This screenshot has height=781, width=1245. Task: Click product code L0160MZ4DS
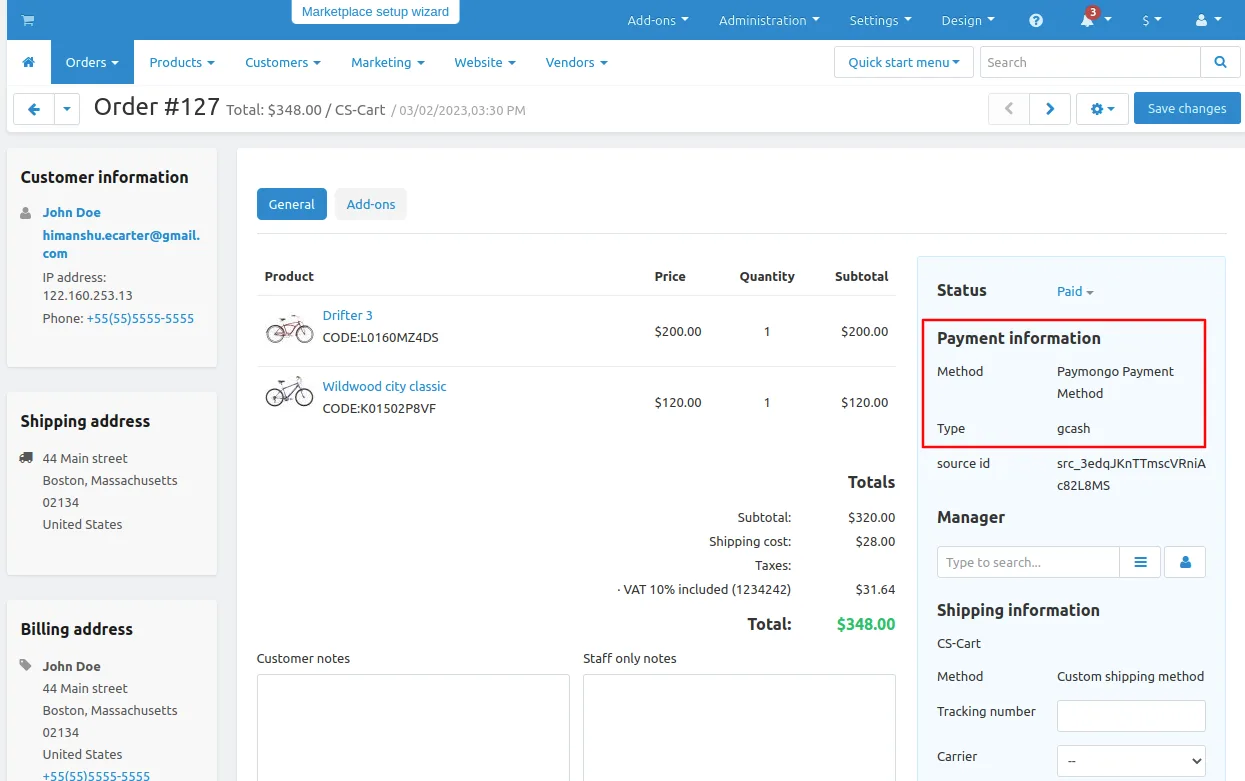tap(380, 337)
